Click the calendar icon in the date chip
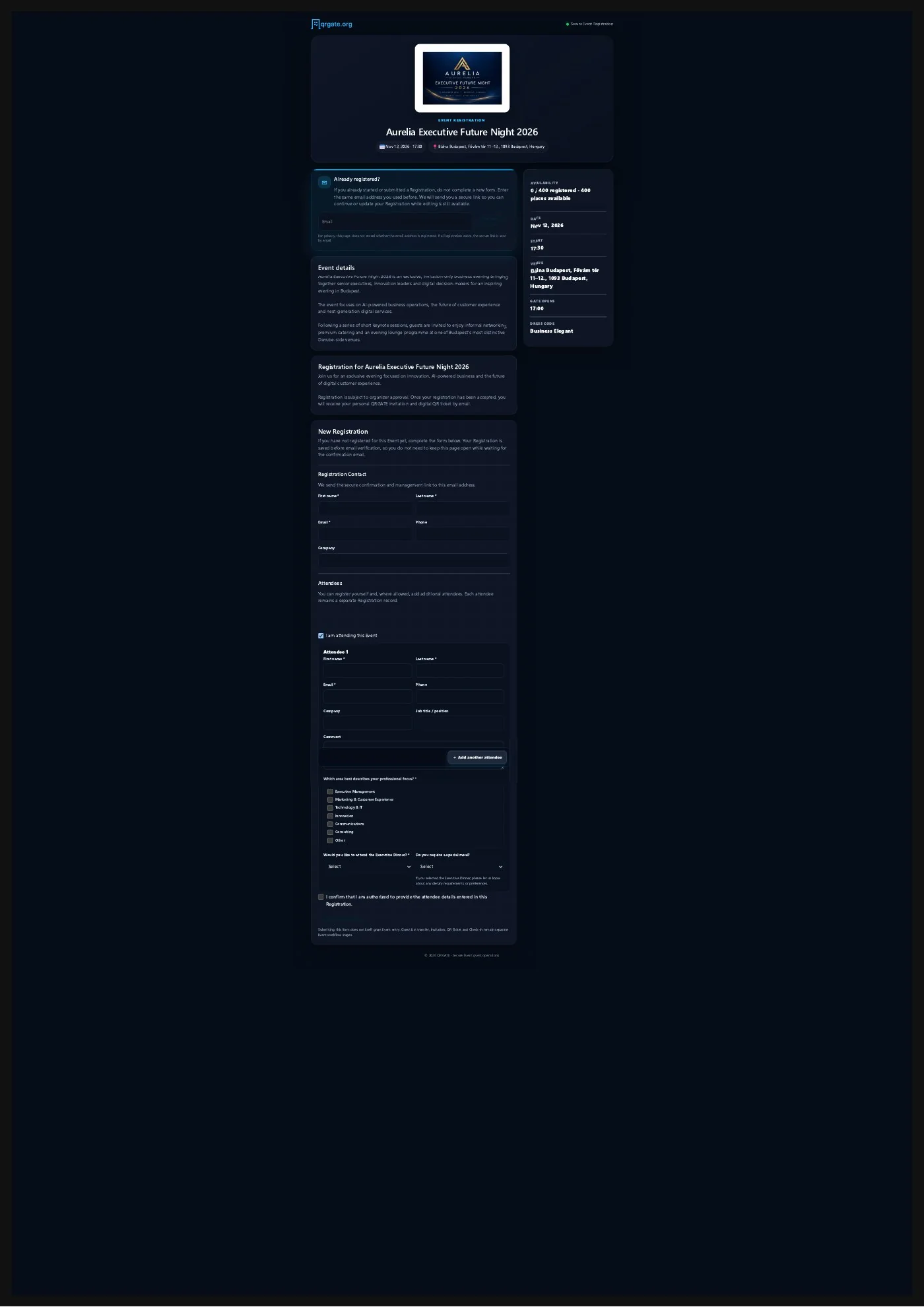The height and width of the screenshot is (1307, 924). pos(382,147)
